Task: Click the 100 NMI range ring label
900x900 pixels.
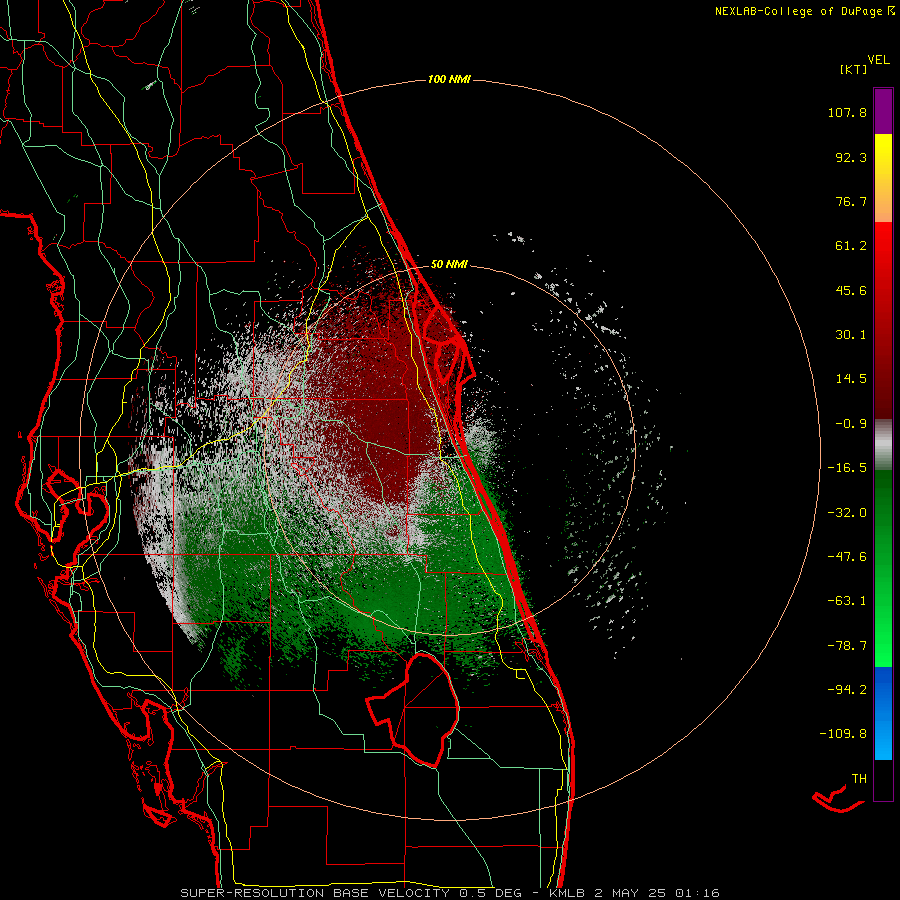Action: coord(449,79)
